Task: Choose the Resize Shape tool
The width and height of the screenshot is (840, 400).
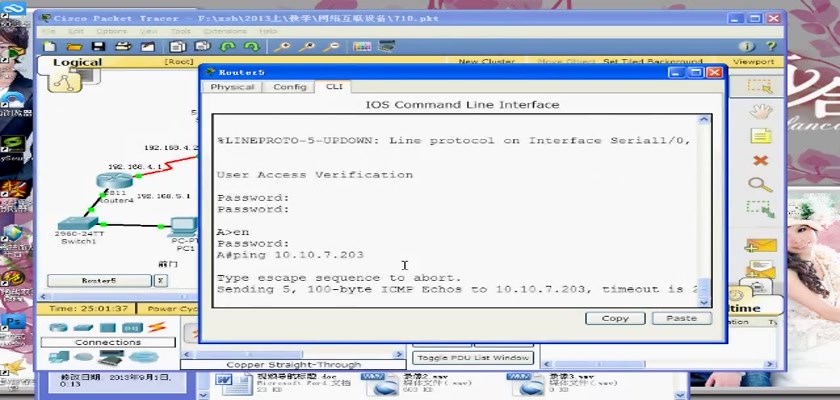Action: coord(761,209)
